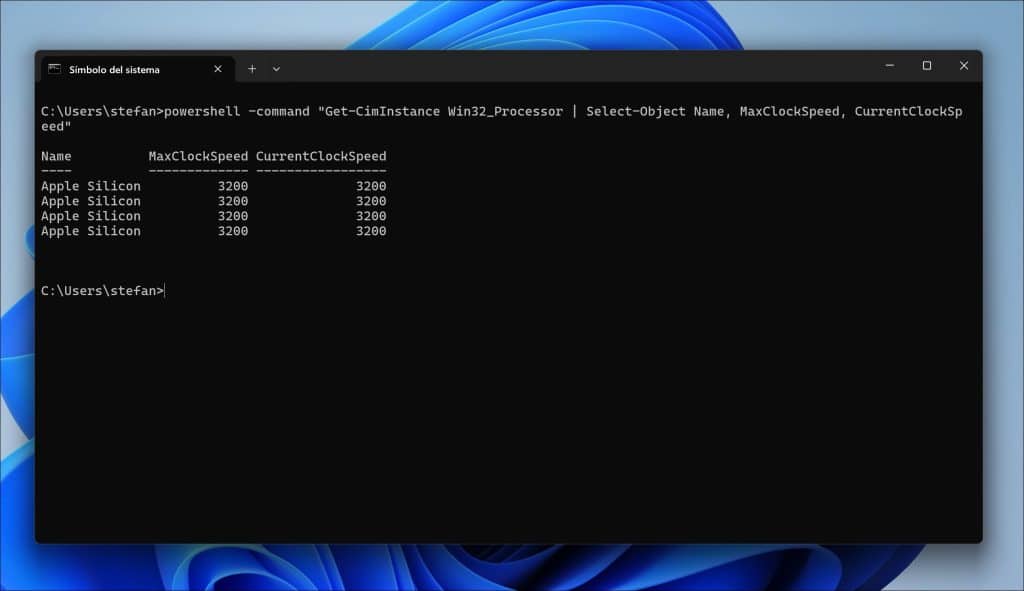The image size is (1024, 591).
Task: Click the MaxClockSpeed column header
Action: pyautogui.click(x=198, y=156)
